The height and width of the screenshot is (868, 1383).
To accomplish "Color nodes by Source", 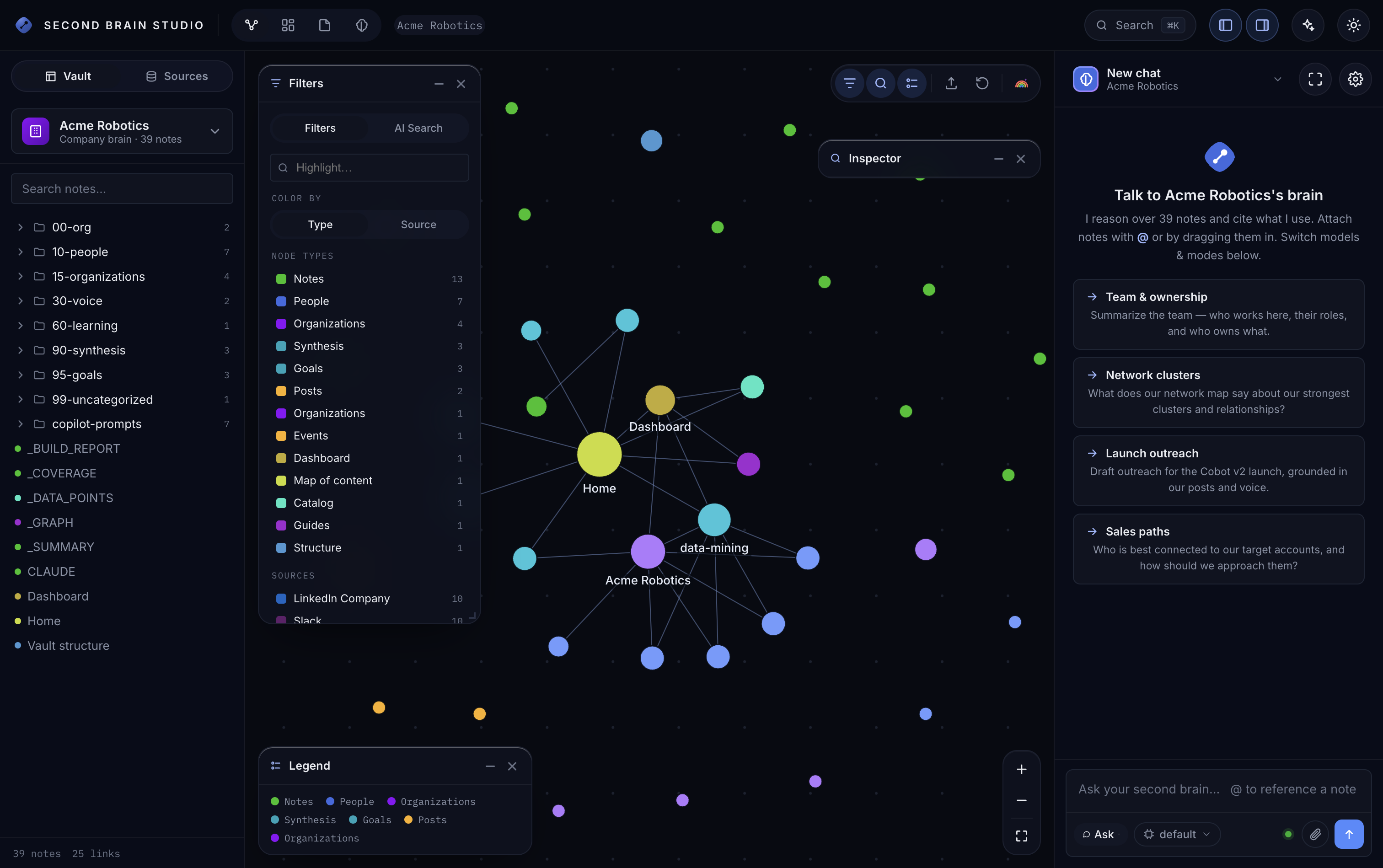I will 418,225.
